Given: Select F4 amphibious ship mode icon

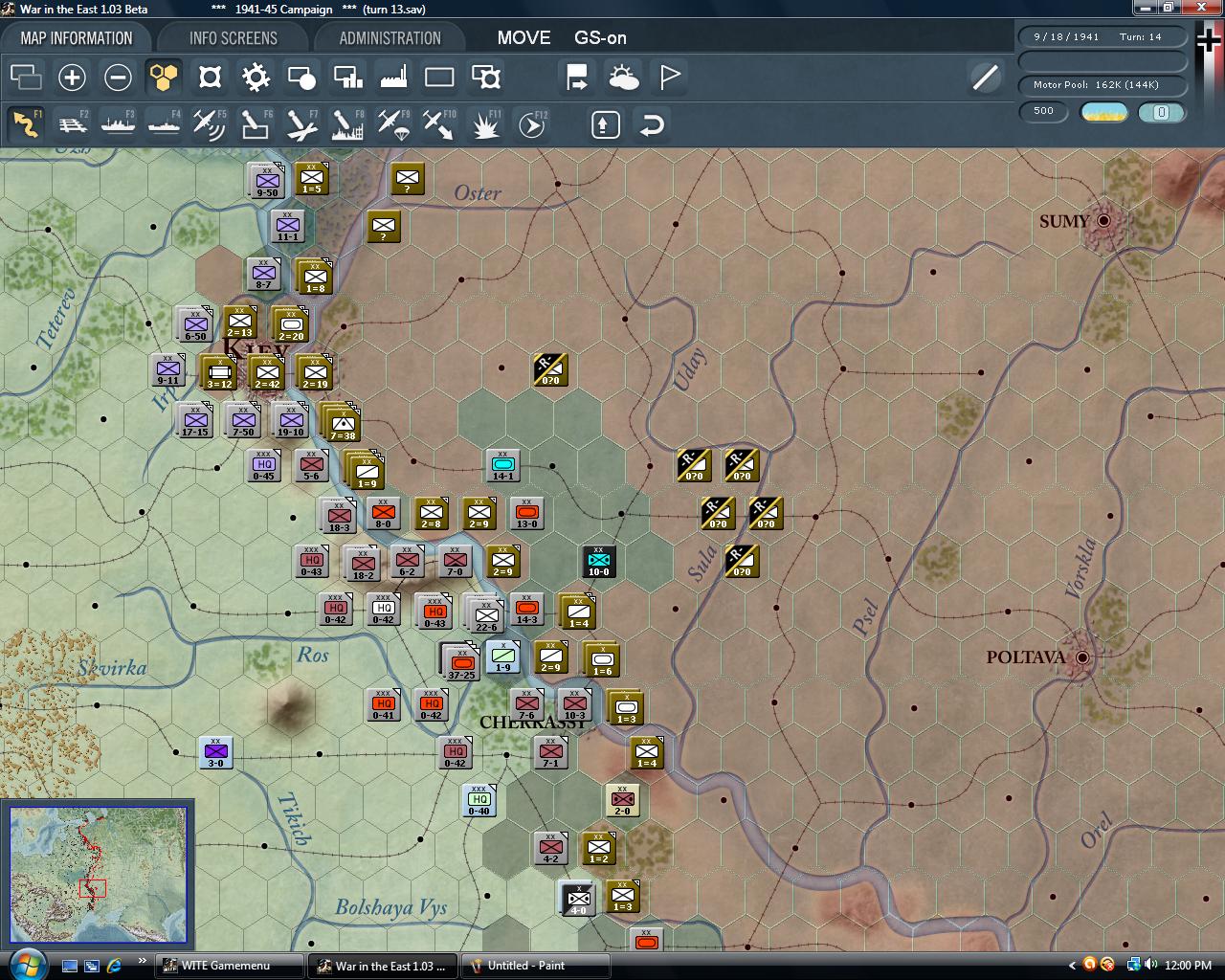Looking at the screenshot, I should click(164, 124).
